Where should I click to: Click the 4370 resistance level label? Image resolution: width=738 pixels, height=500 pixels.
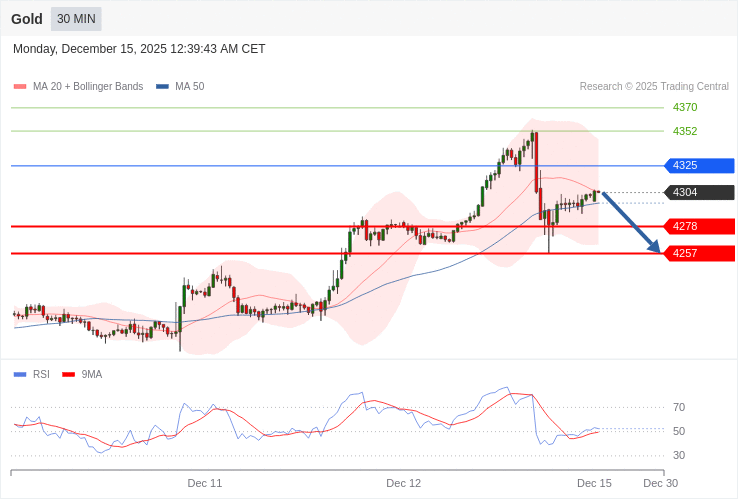click(685, 107)
